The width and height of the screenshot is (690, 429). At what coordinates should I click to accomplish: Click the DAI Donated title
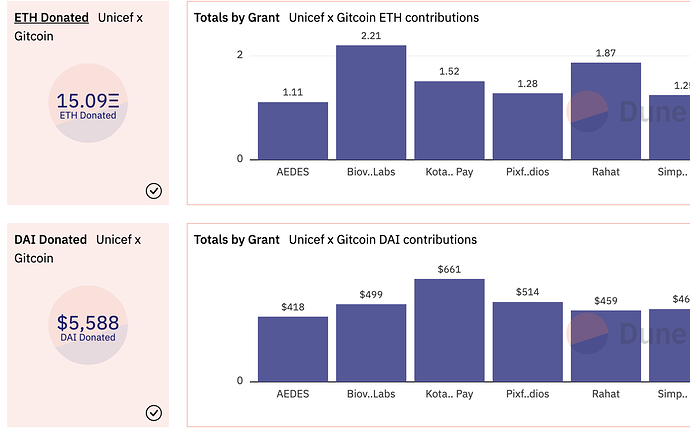(51, 240)
